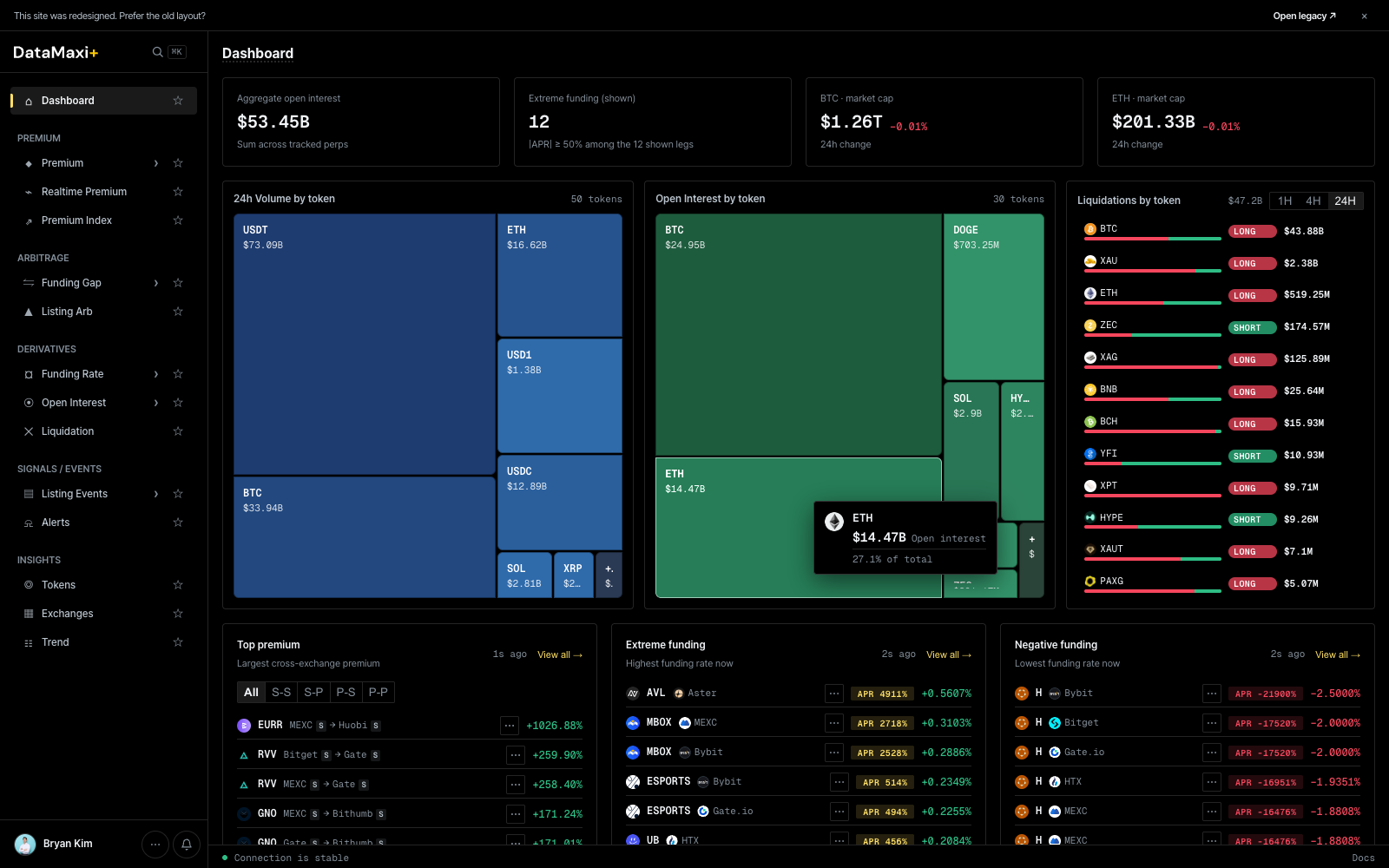Click the Exchanges grid icon in sidebar

tap(29, 614)
